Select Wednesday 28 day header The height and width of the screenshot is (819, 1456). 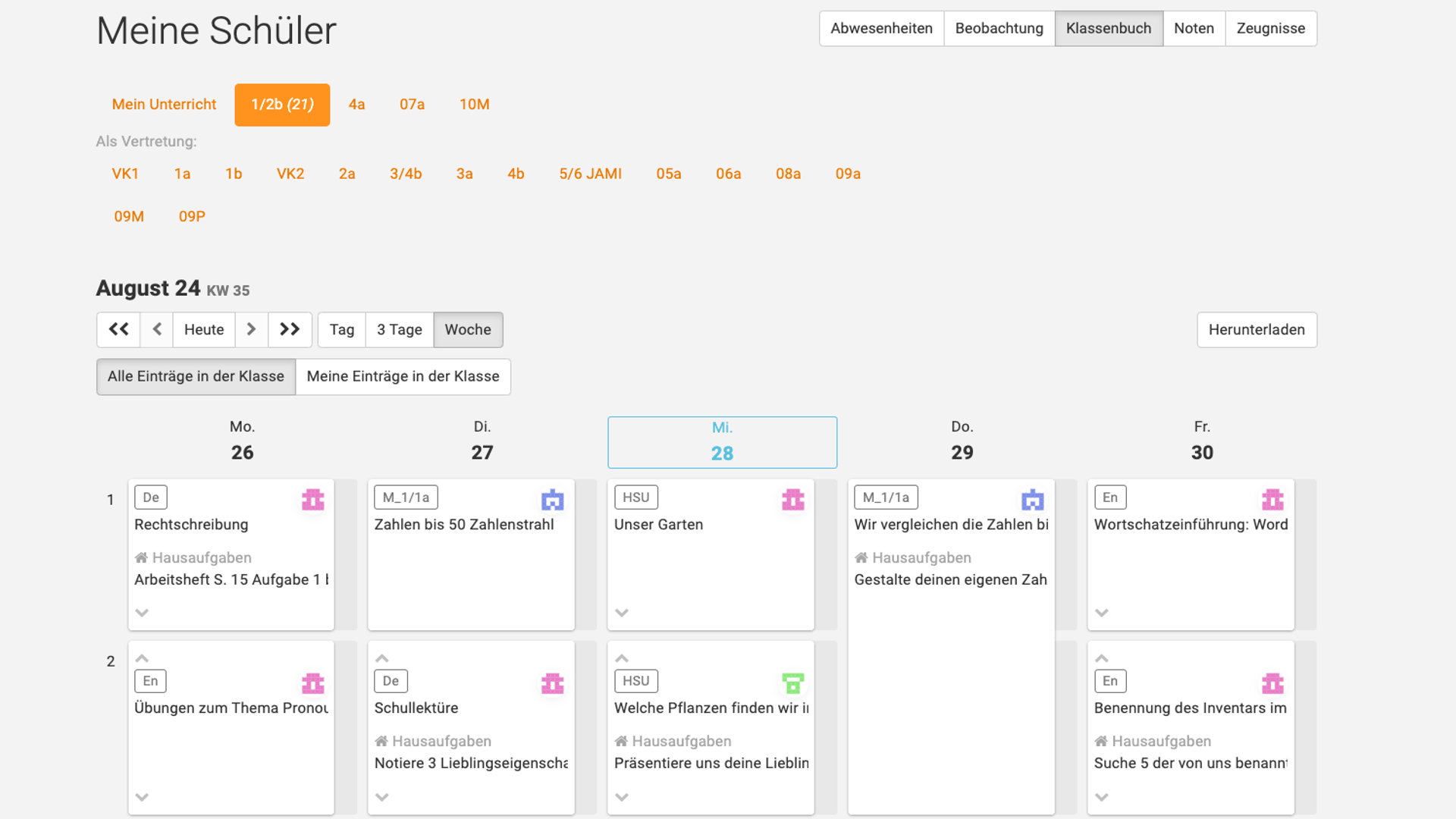(722, 441)
